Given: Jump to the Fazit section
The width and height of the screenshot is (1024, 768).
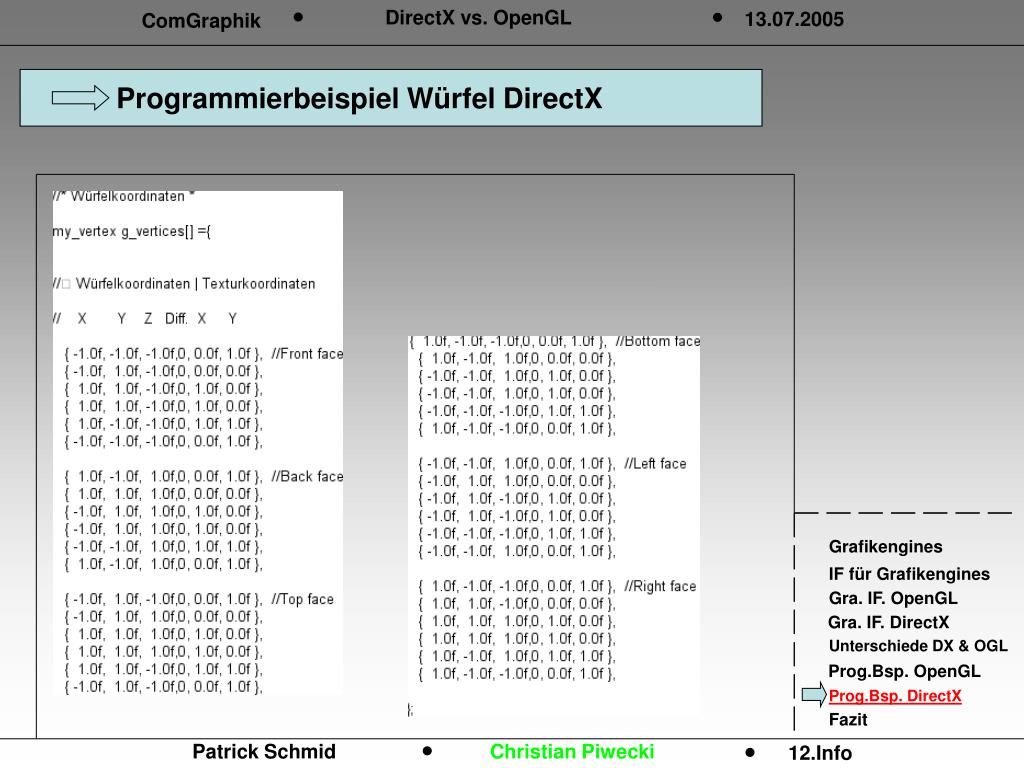Looking at the screenshot, I should tap(848, 720).
